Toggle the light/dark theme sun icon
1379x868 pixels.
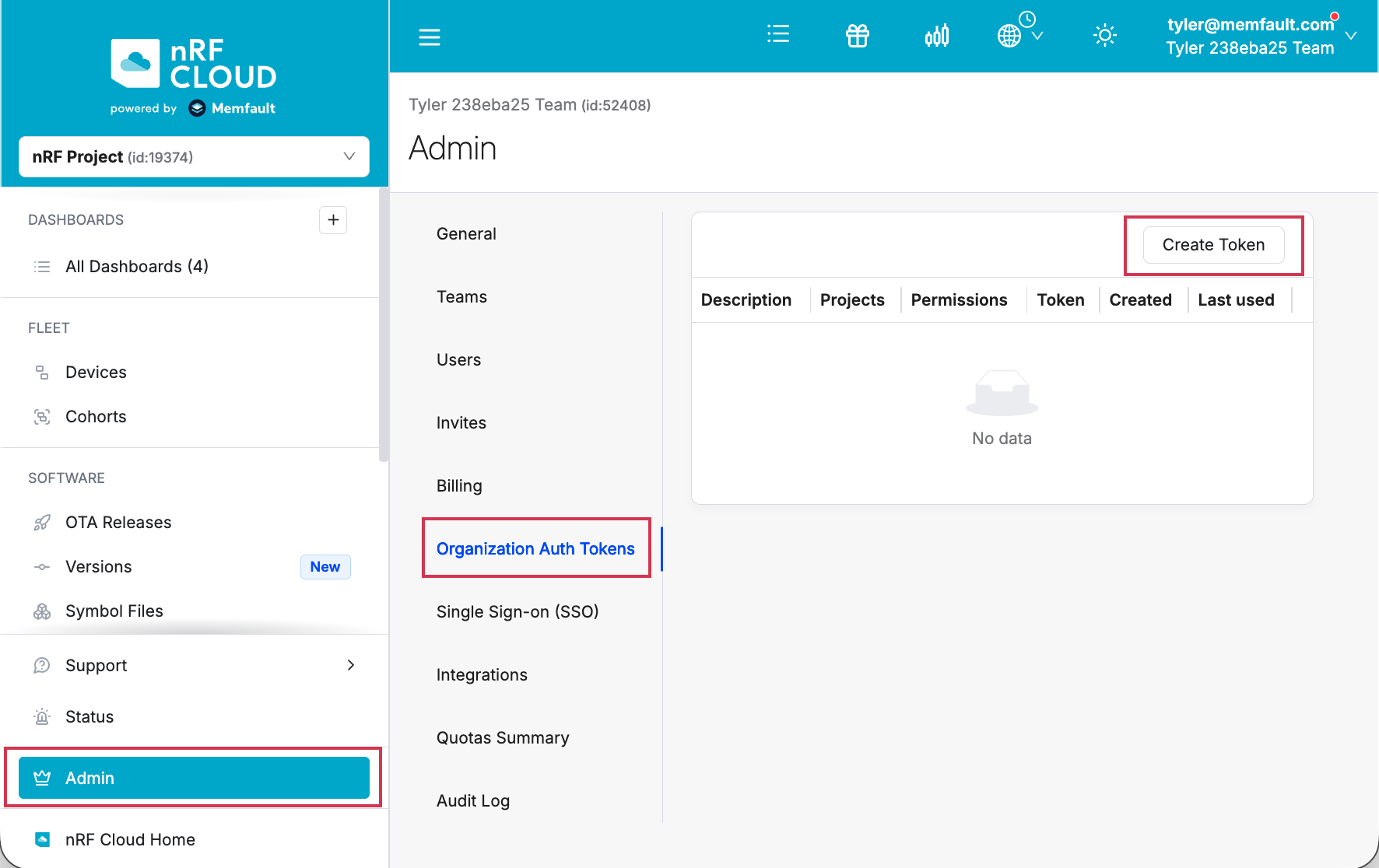pos(1105,36)
